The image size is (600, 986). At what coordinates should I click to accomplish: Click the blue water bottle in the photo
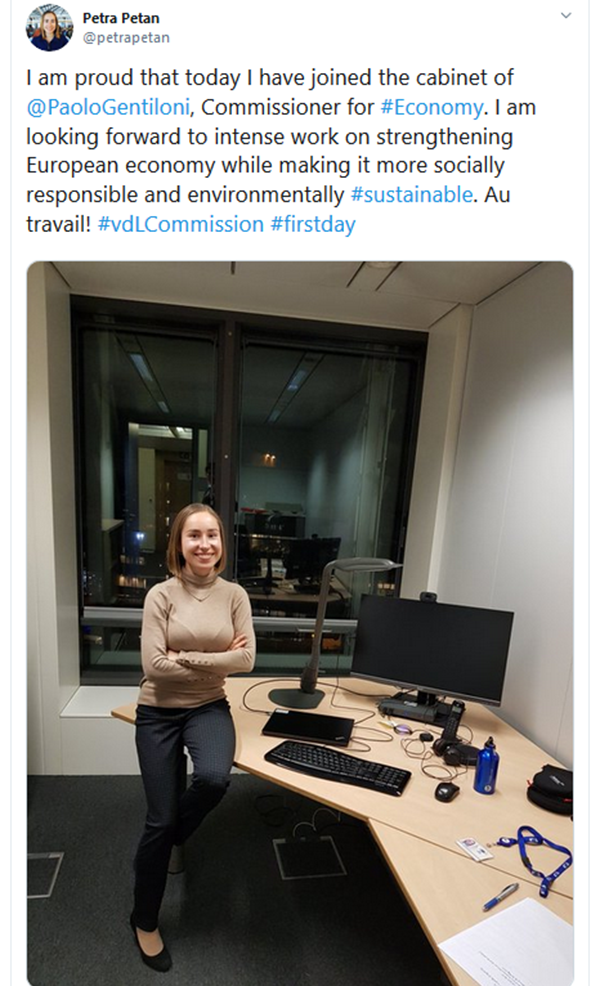486,766
